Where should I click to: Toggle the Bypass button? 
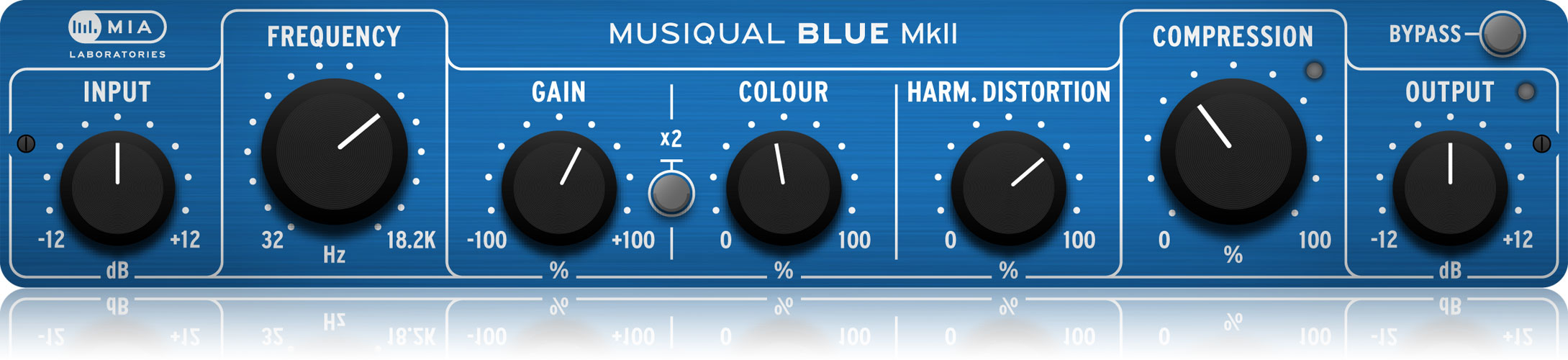1503,34
